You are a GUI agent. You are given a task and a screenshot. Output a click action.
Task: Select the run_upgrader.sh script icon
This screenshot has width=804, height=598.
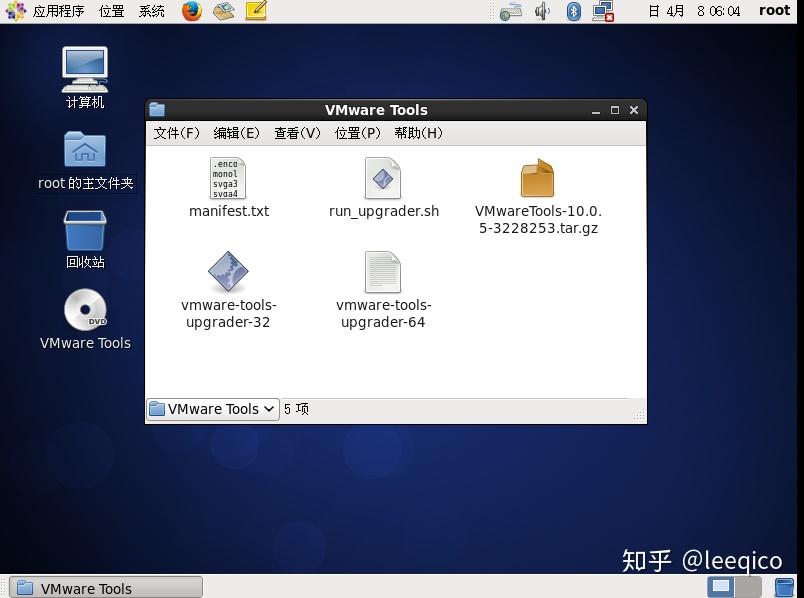(384, 180)
